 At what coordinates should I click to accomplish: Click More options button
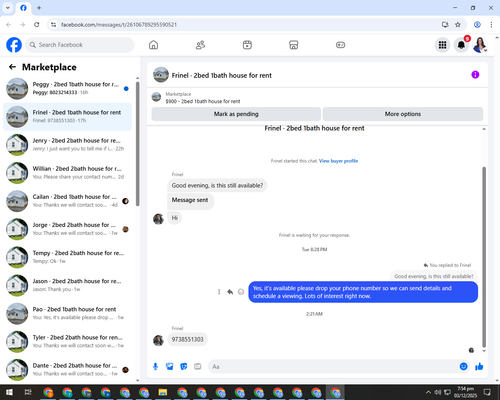[403, 114]
